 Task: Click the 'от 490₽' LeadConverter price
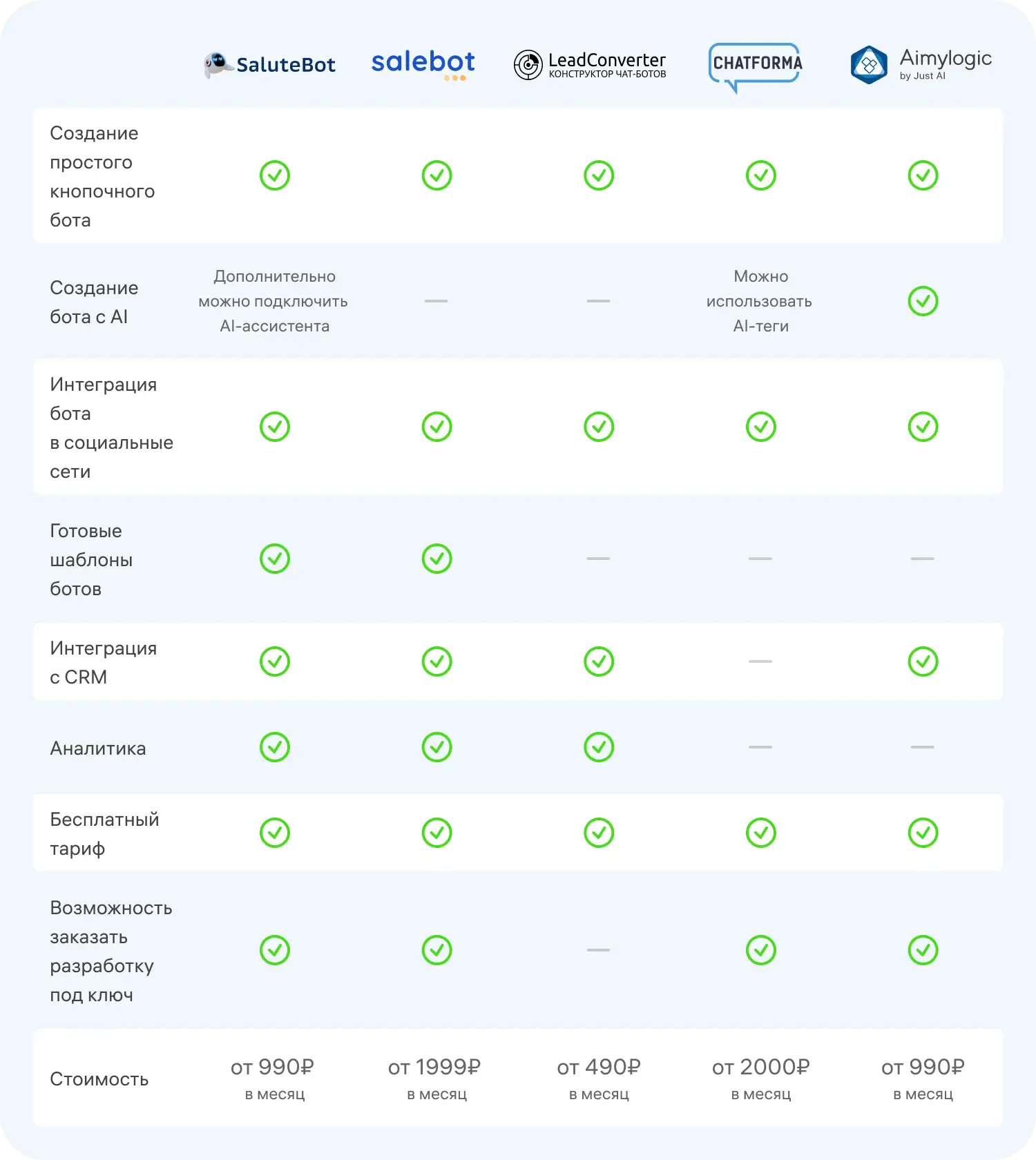(599, 1067)
